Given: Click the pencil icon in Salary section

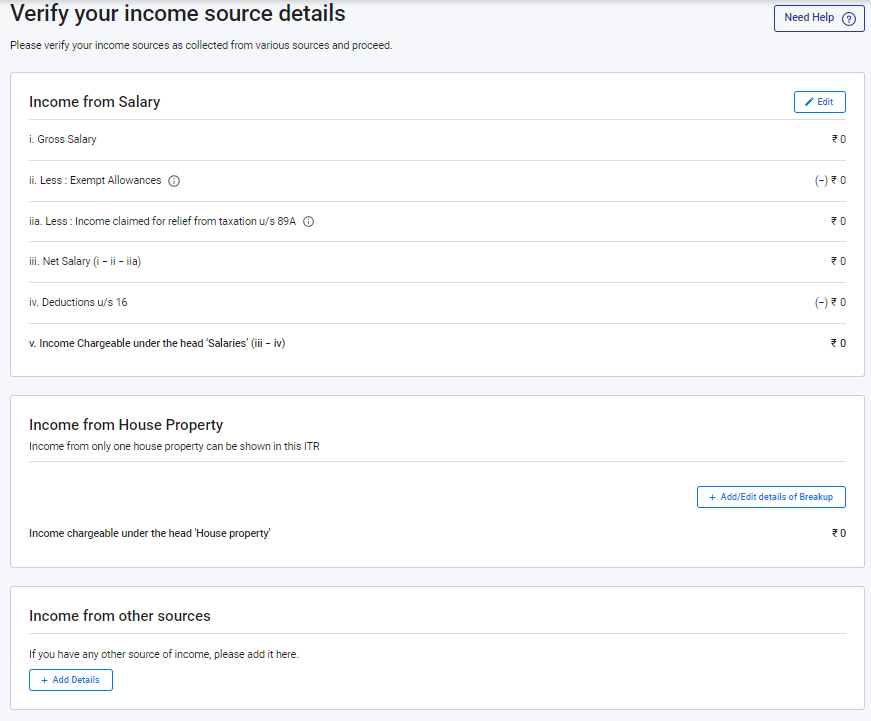Looking at the screenshot, I should pos(809,102).
